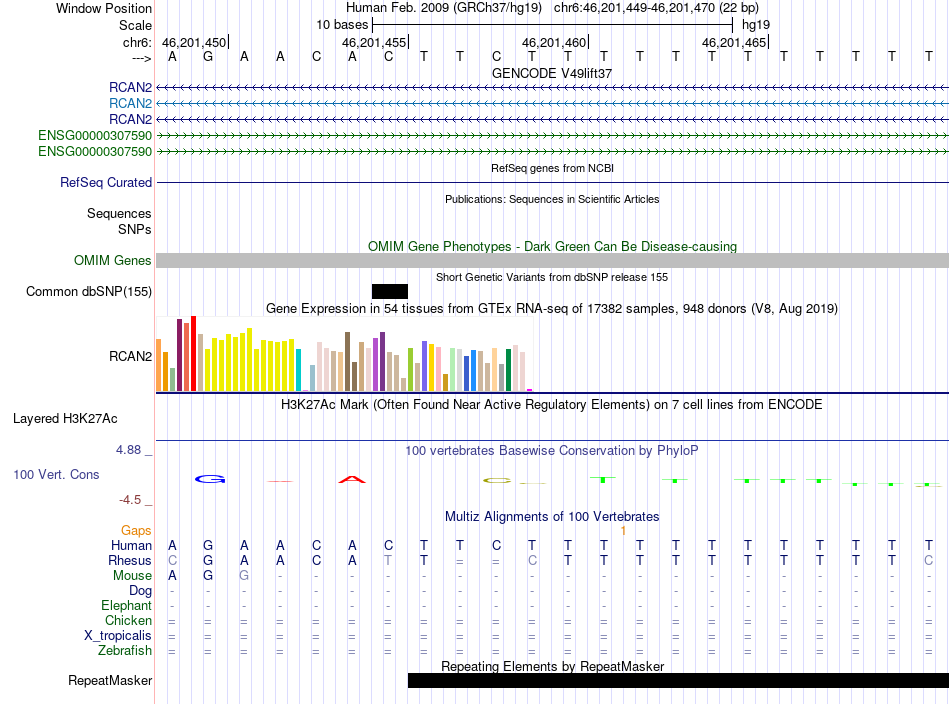The width and height of the screenshot is (950, 704).
Task: Click coordinate label 46,201,455
Action: tap(374, 42)
